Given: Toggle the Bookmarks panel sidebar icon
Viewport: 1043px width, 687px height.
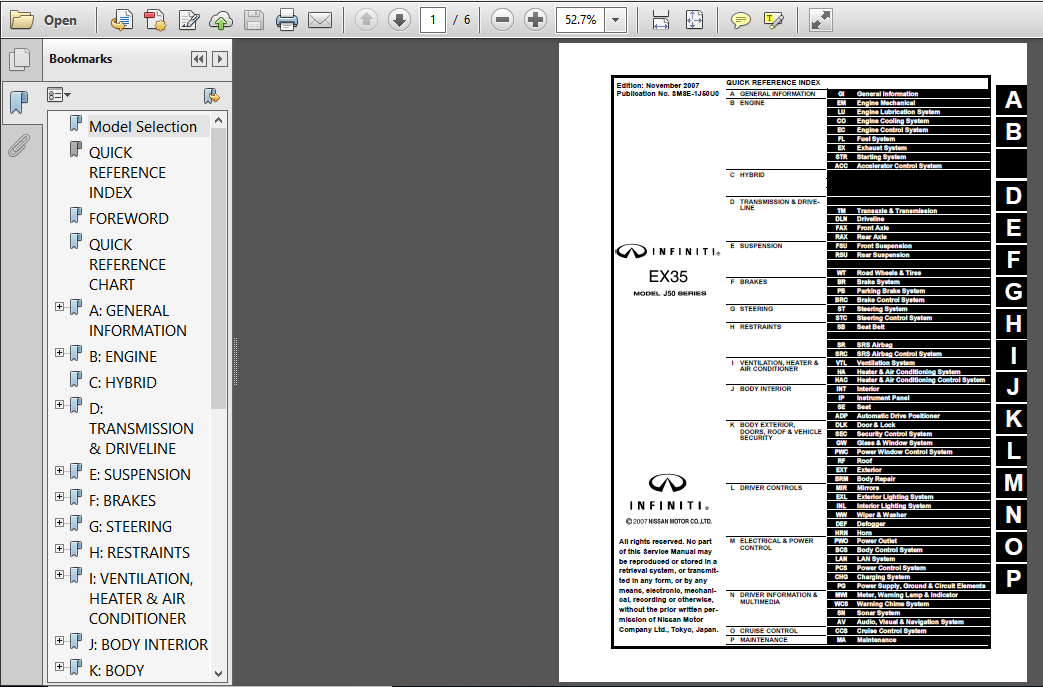Looking at the screenshot, I should 20,102.
